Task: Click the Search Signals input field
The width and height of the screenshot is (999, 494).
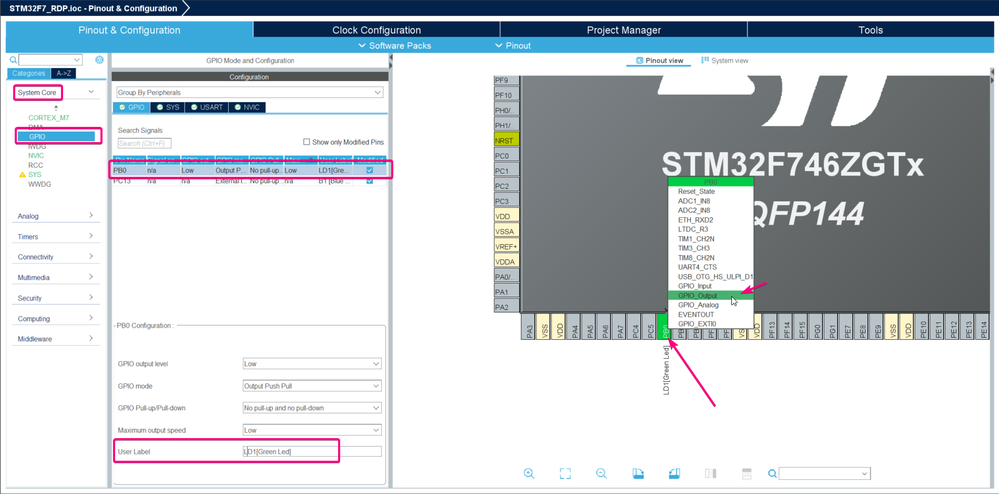Action: [145, 143]
